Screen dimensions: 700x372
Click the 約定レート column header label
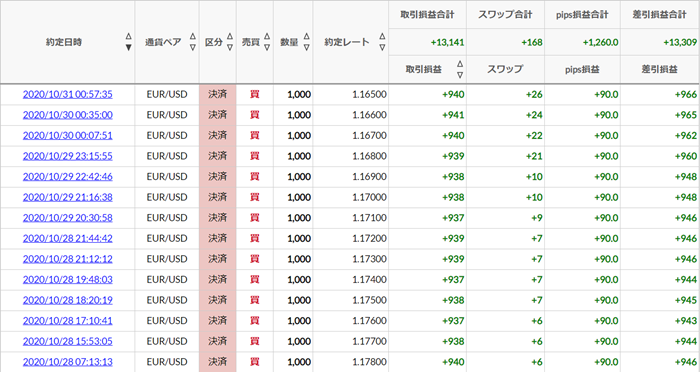pos(347,42)
